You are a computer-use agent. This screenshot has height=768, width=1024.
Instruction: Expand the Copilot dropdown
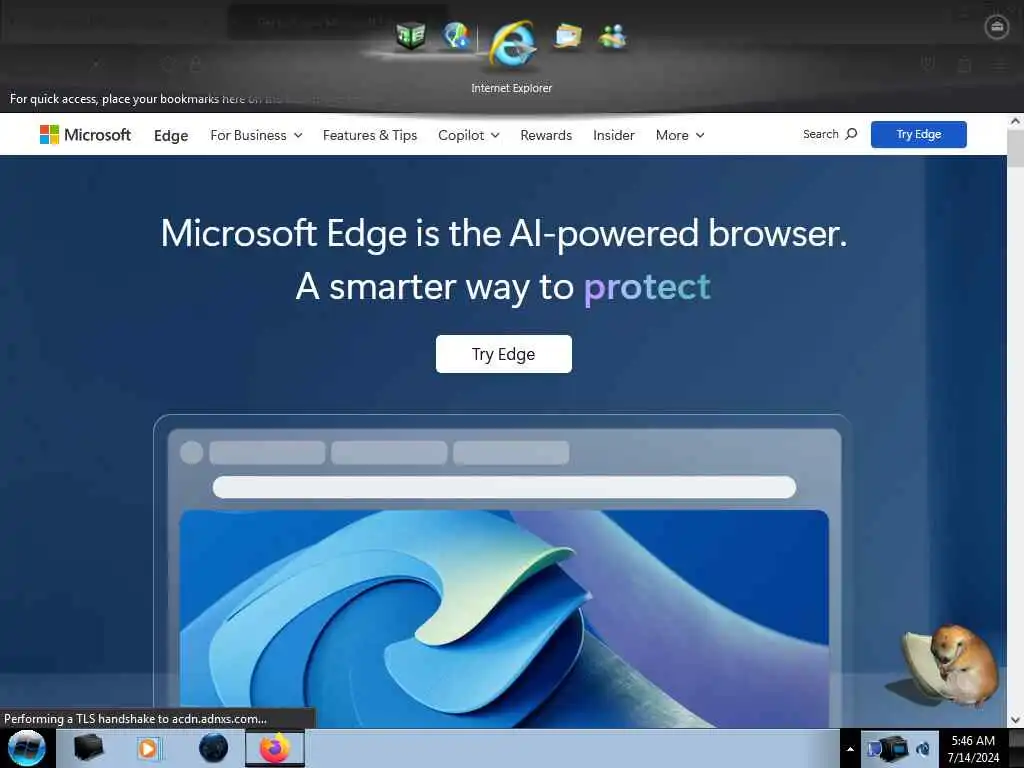tap(469, 135)
